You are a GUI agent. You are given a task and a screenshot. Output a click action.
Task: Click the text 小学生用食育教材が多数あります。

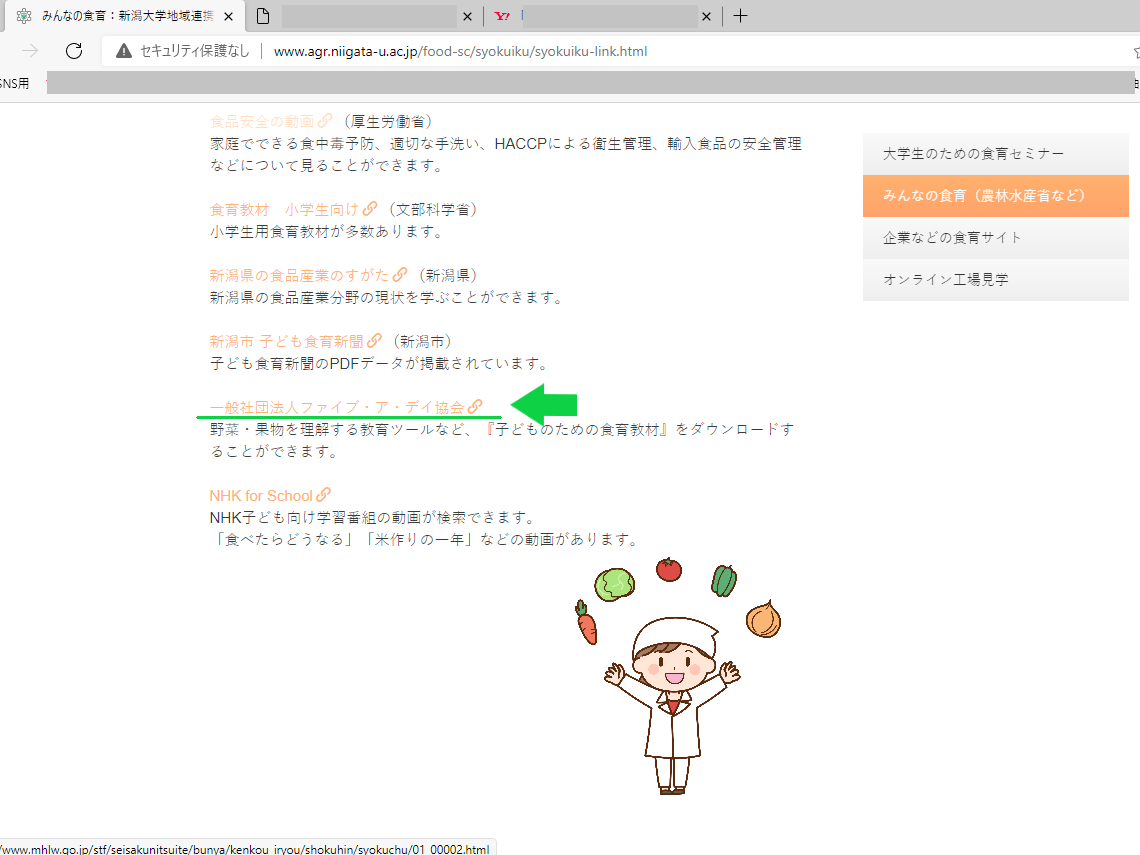click(x=326, y=232)
